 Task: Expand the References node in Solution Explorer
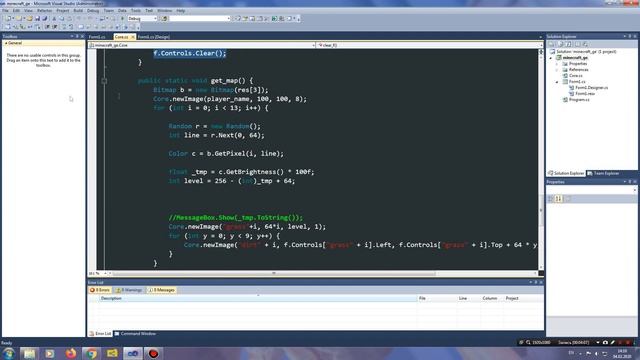click(x=557, y=70)
